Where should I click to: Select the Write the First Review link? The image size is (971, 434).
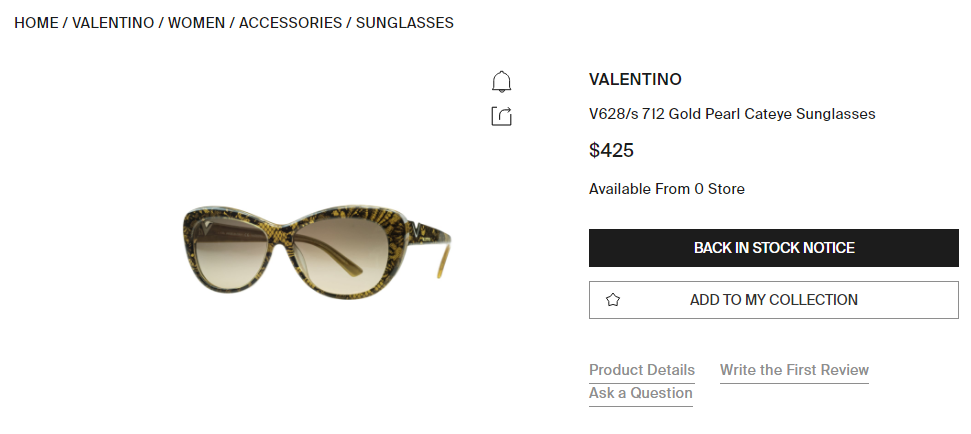click(794, 370)
